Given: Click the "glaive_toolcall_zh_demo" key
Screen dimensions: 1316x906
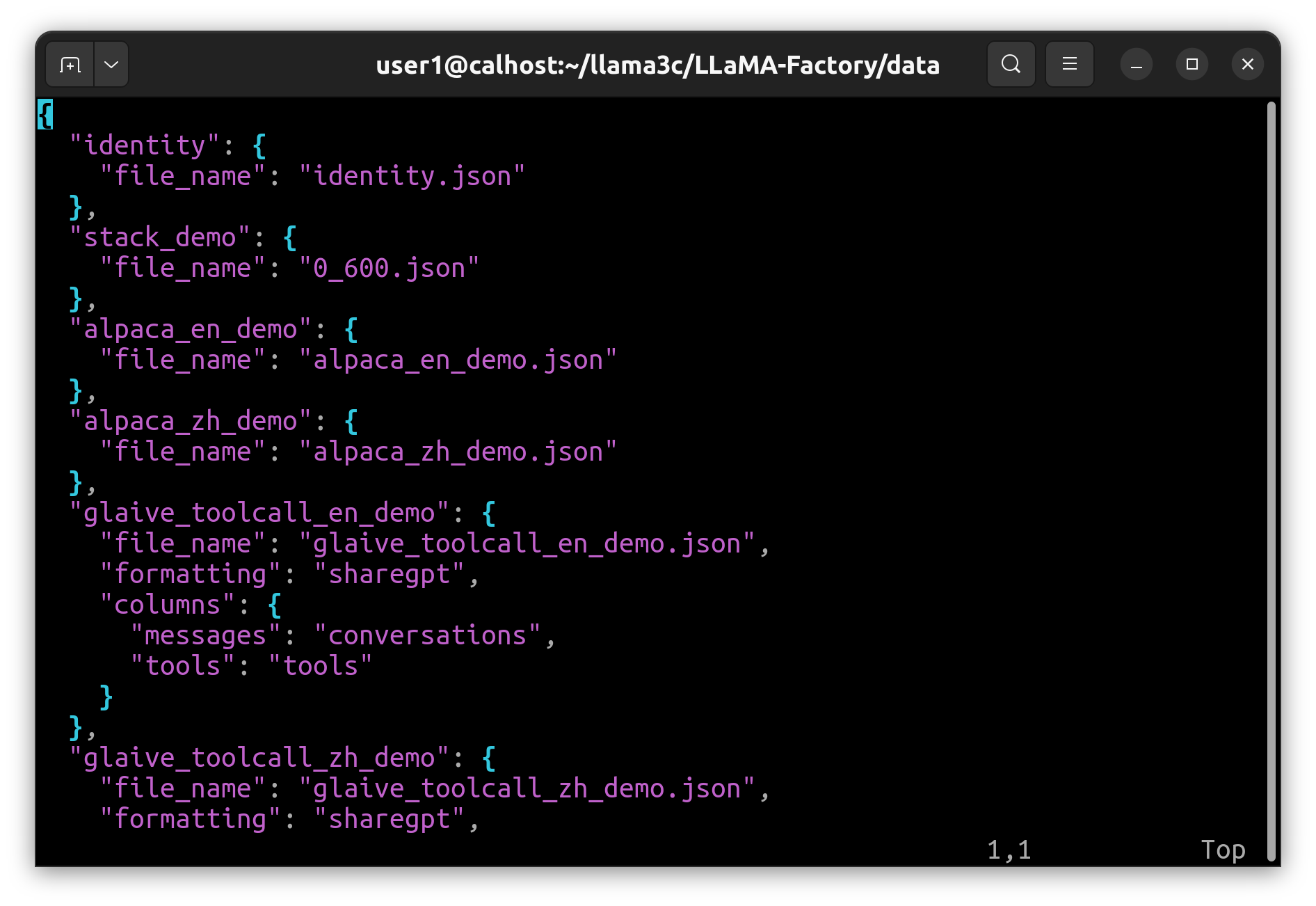Looking at the screenshot, I should click(x=259, y=758).
